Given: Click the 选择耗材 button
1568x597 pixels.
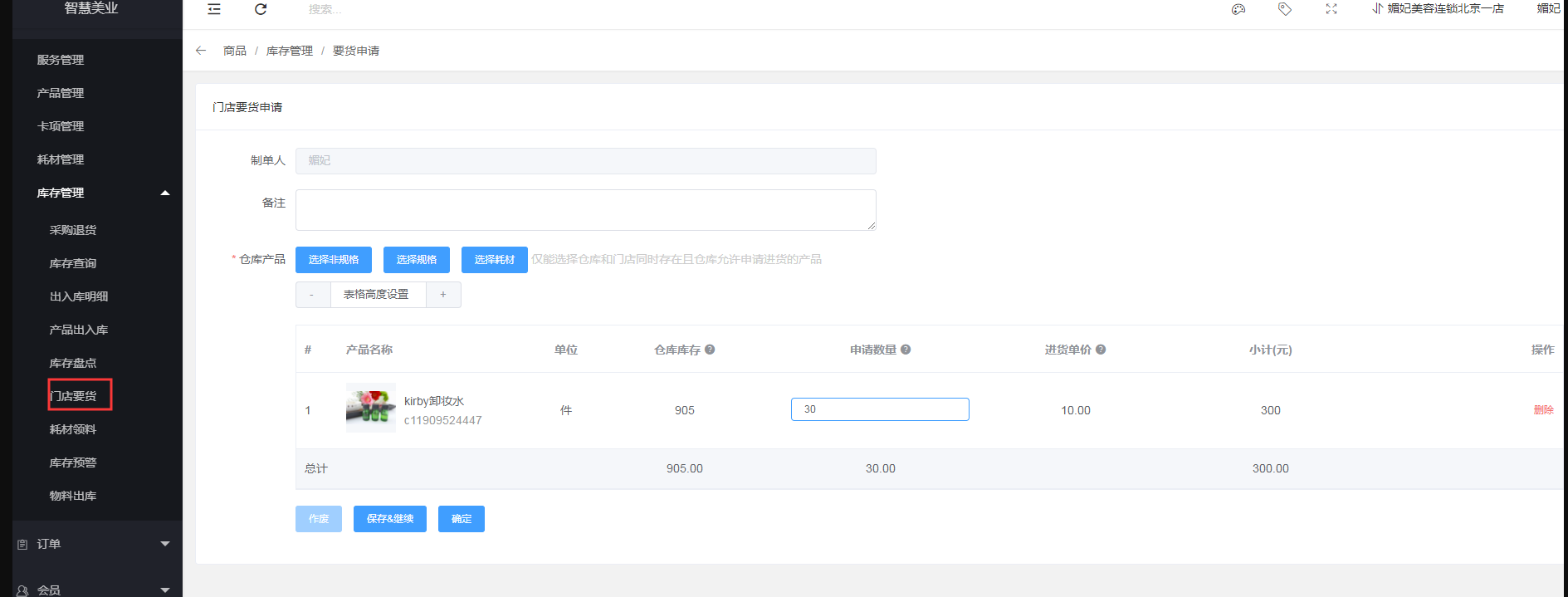Looking at the screenshot, I should [495, 260].
